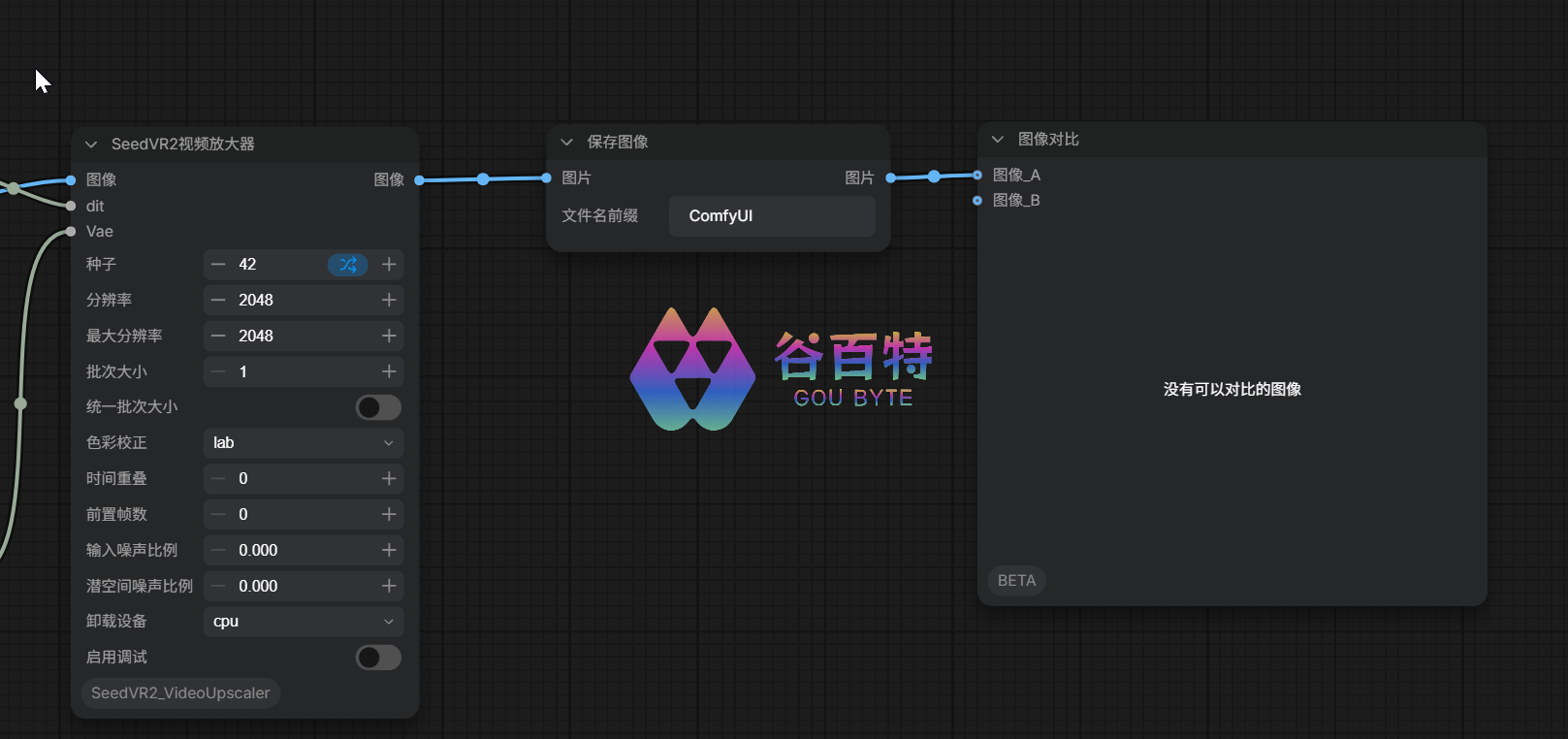Image resolution: width=1568 pixels, height=739 pixels.
Task: Click the 图片 input socket on 保存图像 node
Action: (x=547, y=177)
